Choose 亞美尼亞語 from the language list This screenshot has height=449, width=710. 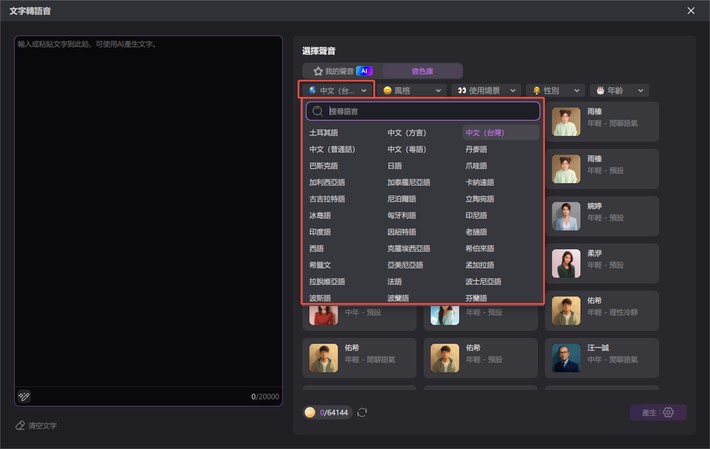[x=405, y=265]
